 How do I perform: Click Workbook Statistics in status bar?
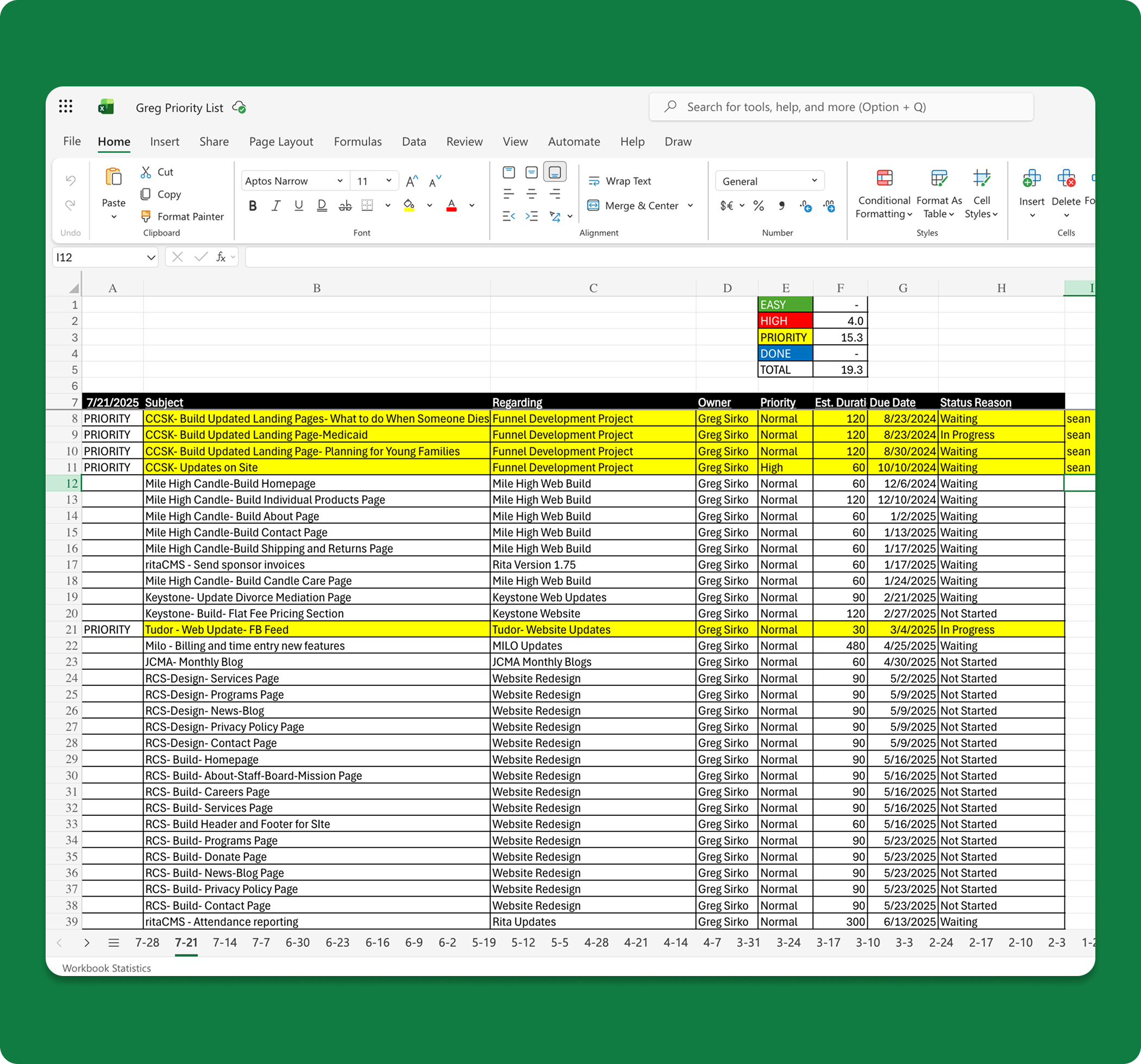tap(106, 968)
